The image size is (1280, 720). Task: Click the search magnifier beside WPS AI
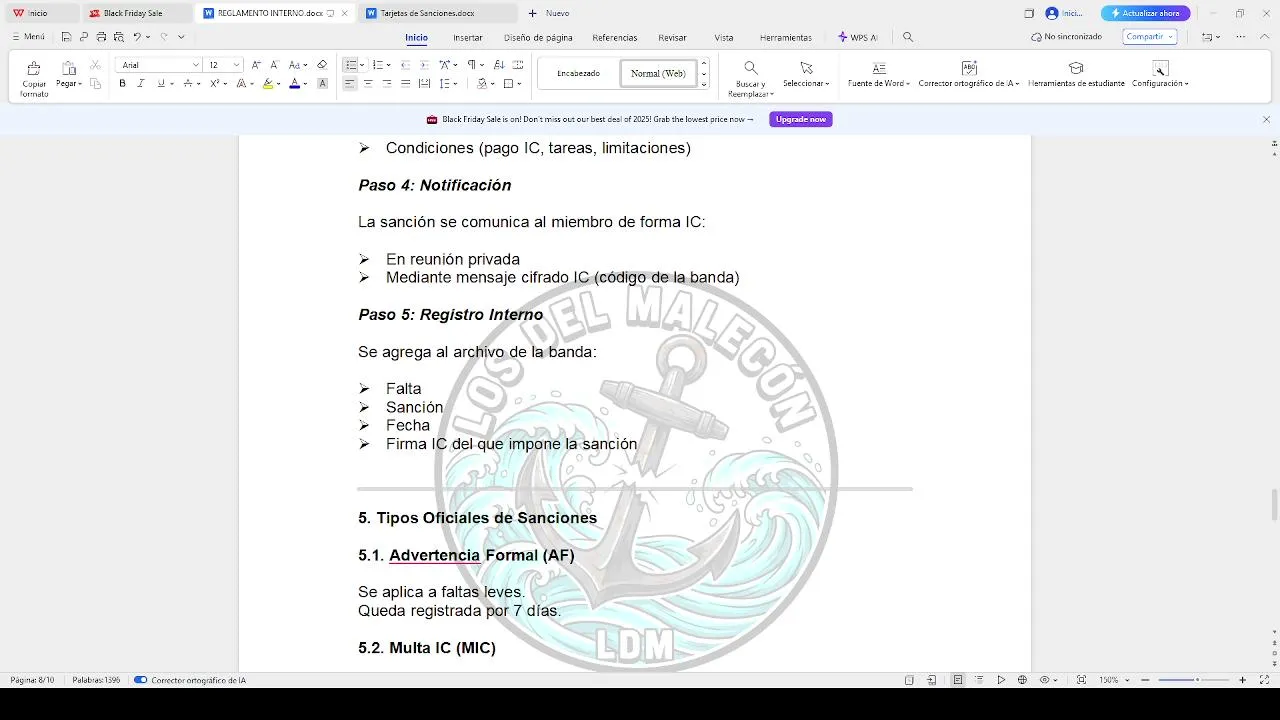pyautogui.click(x=908, y=37)
